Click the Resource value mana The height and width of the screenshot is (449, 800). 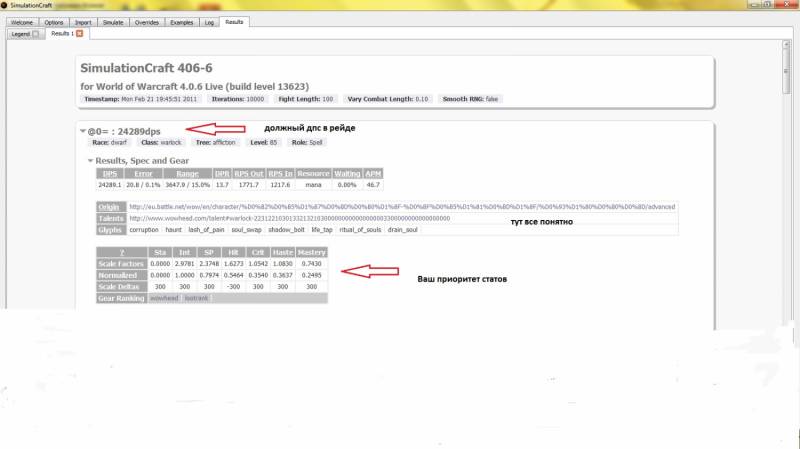(313, 185)
